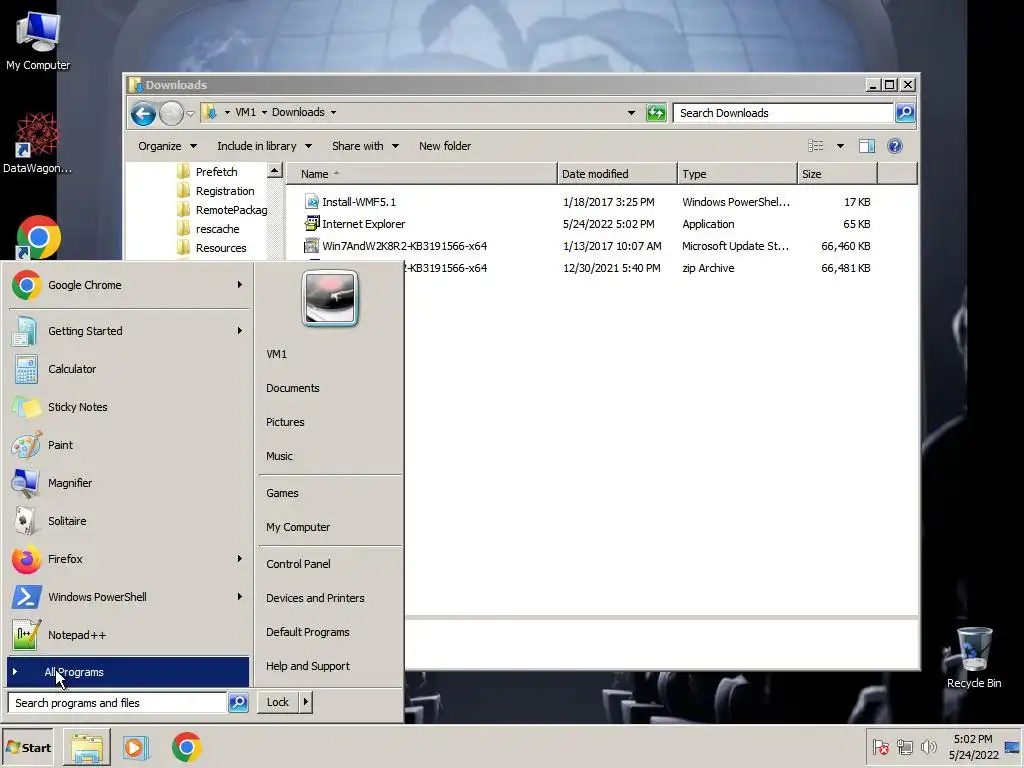Toggle the preview pane button
The image size is (1024, 768).
pos(867,146)
